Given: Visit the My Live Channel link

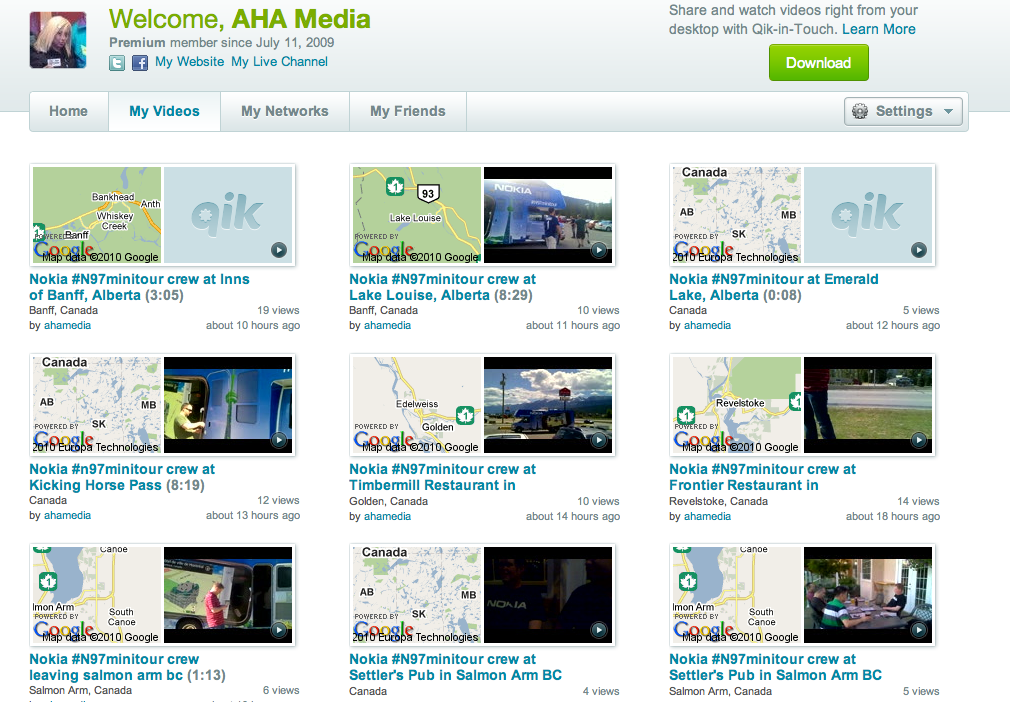Looking at the screenshot, I should coord(279,62).
